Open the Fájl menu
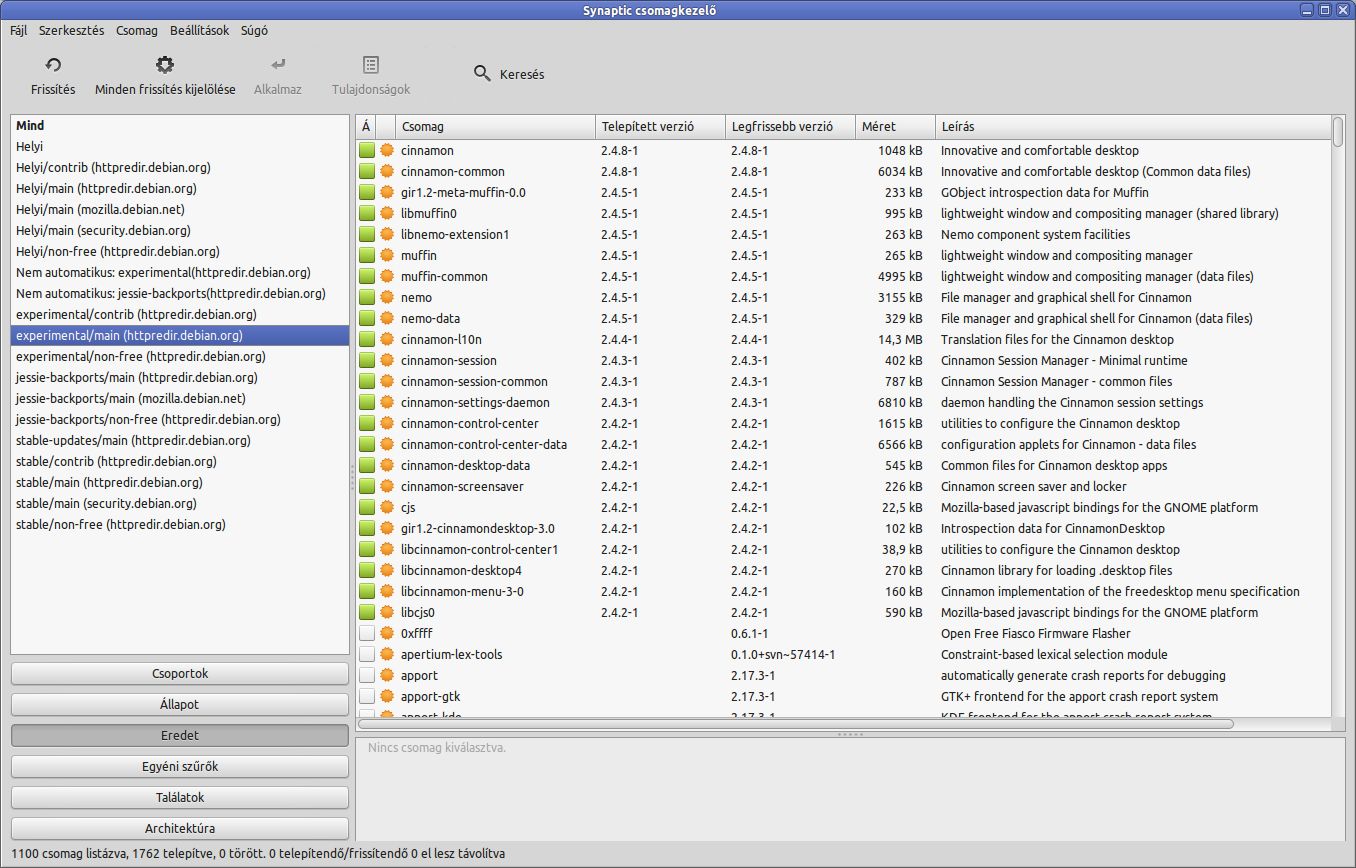 [x=19, y=30]
